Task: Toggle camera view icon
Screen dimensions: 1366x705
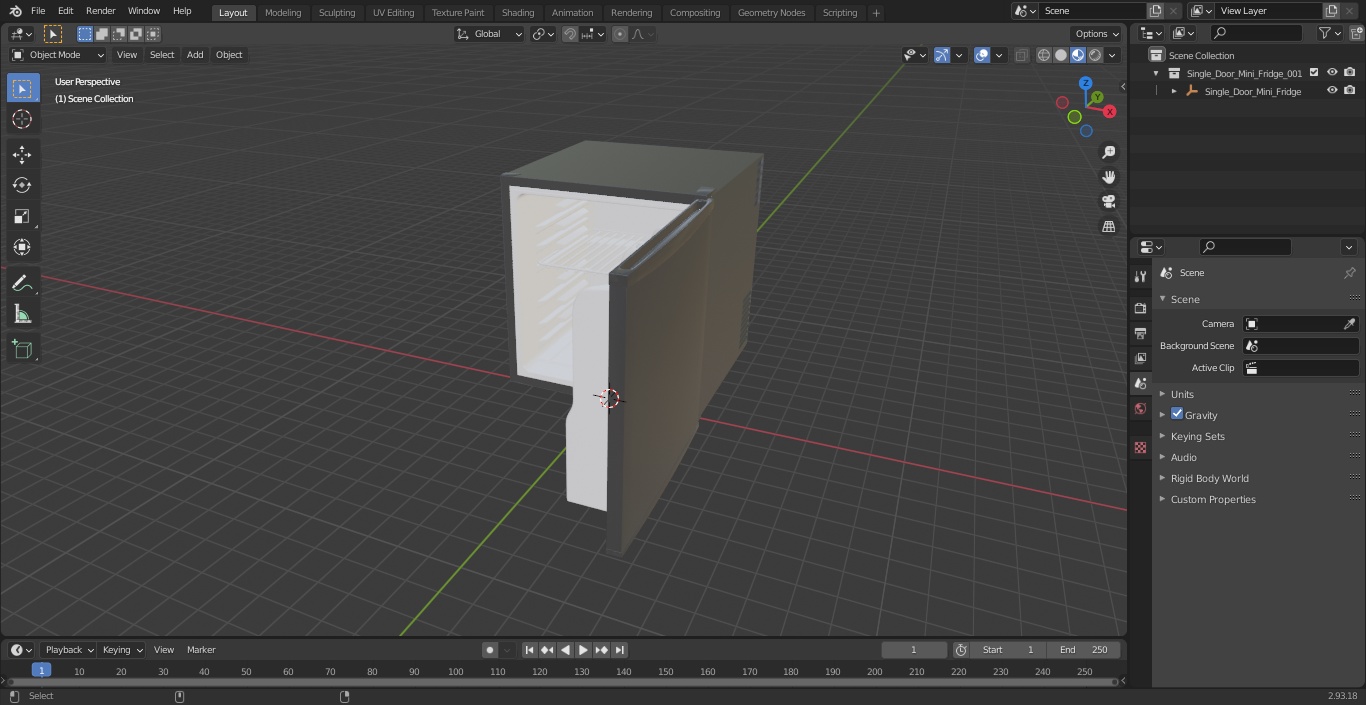Action: 1108,202
